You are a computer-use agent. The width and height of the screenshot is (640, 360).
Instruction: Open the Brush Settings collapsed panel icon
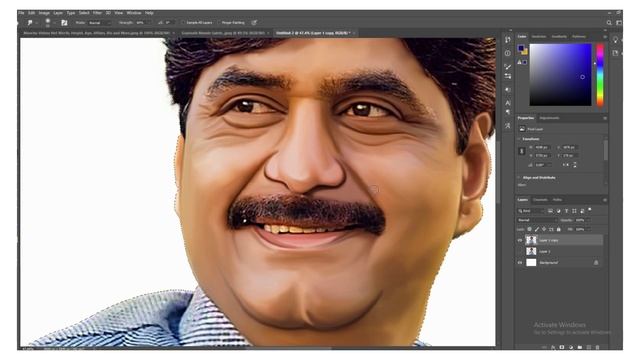[x=508, y=76]
